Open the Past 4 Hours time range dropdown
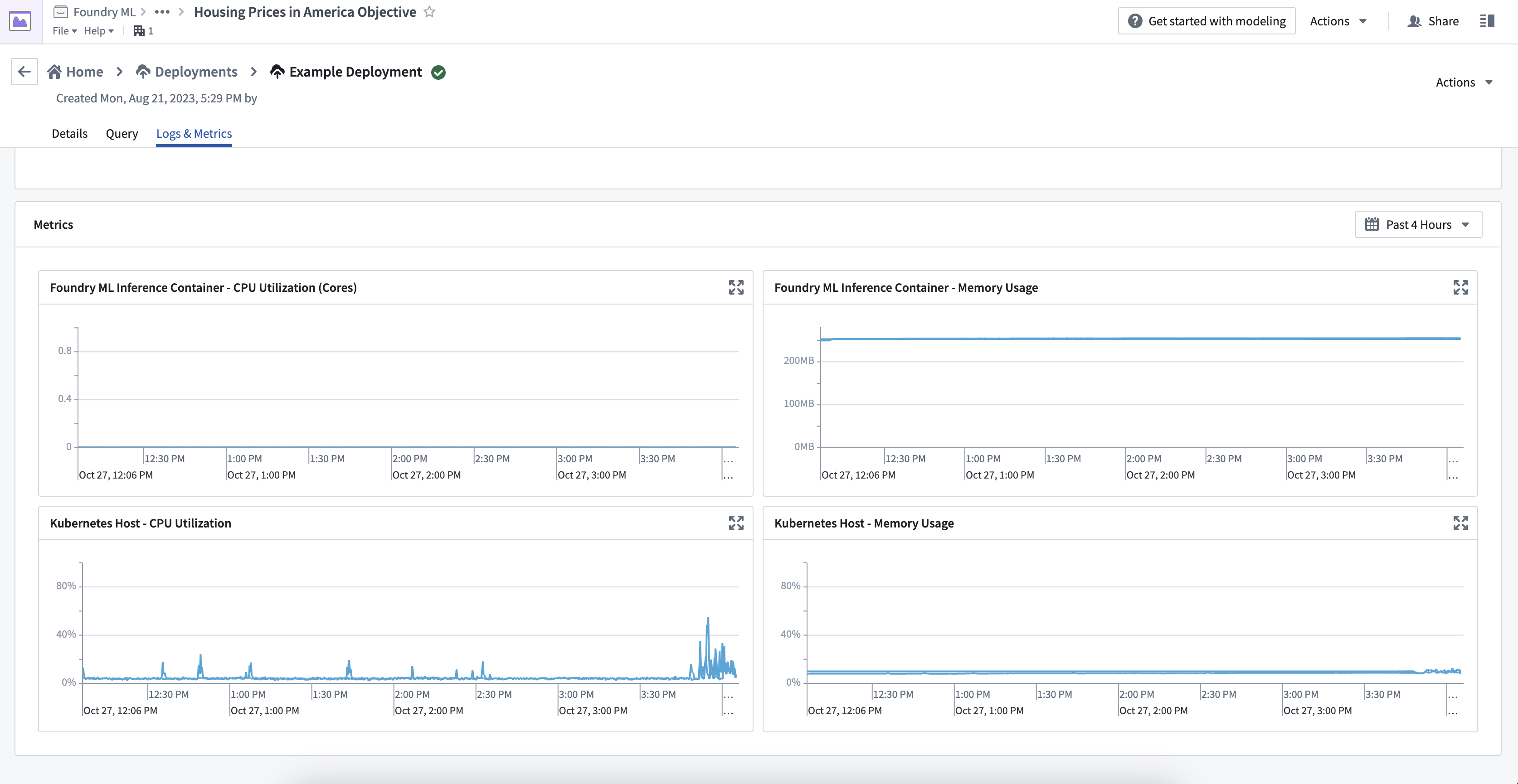The image size is (1518, 784). tap(1418, 224)
